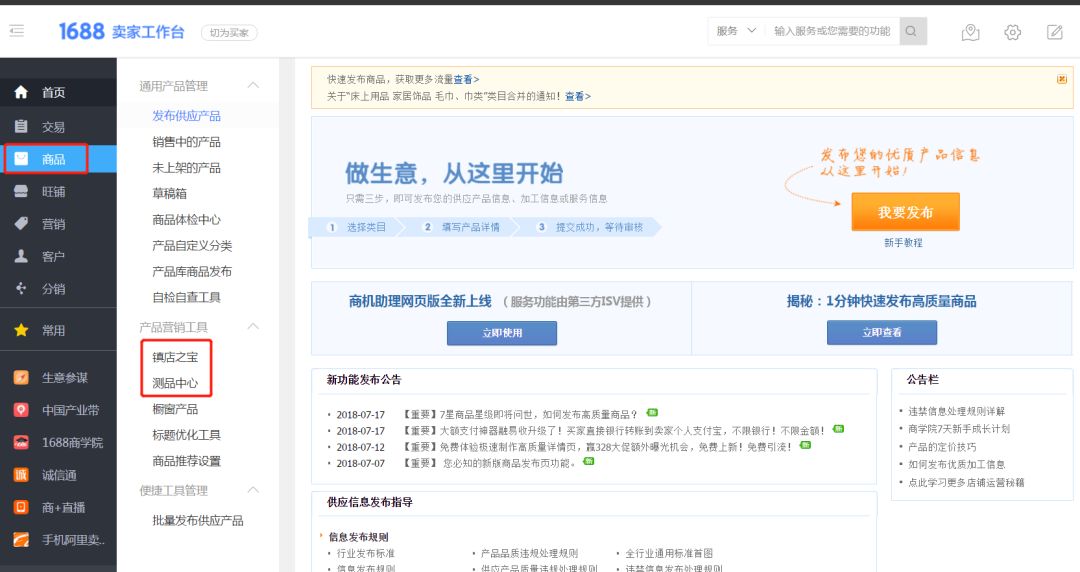Open the 新手教程 link

click(903, 243)
